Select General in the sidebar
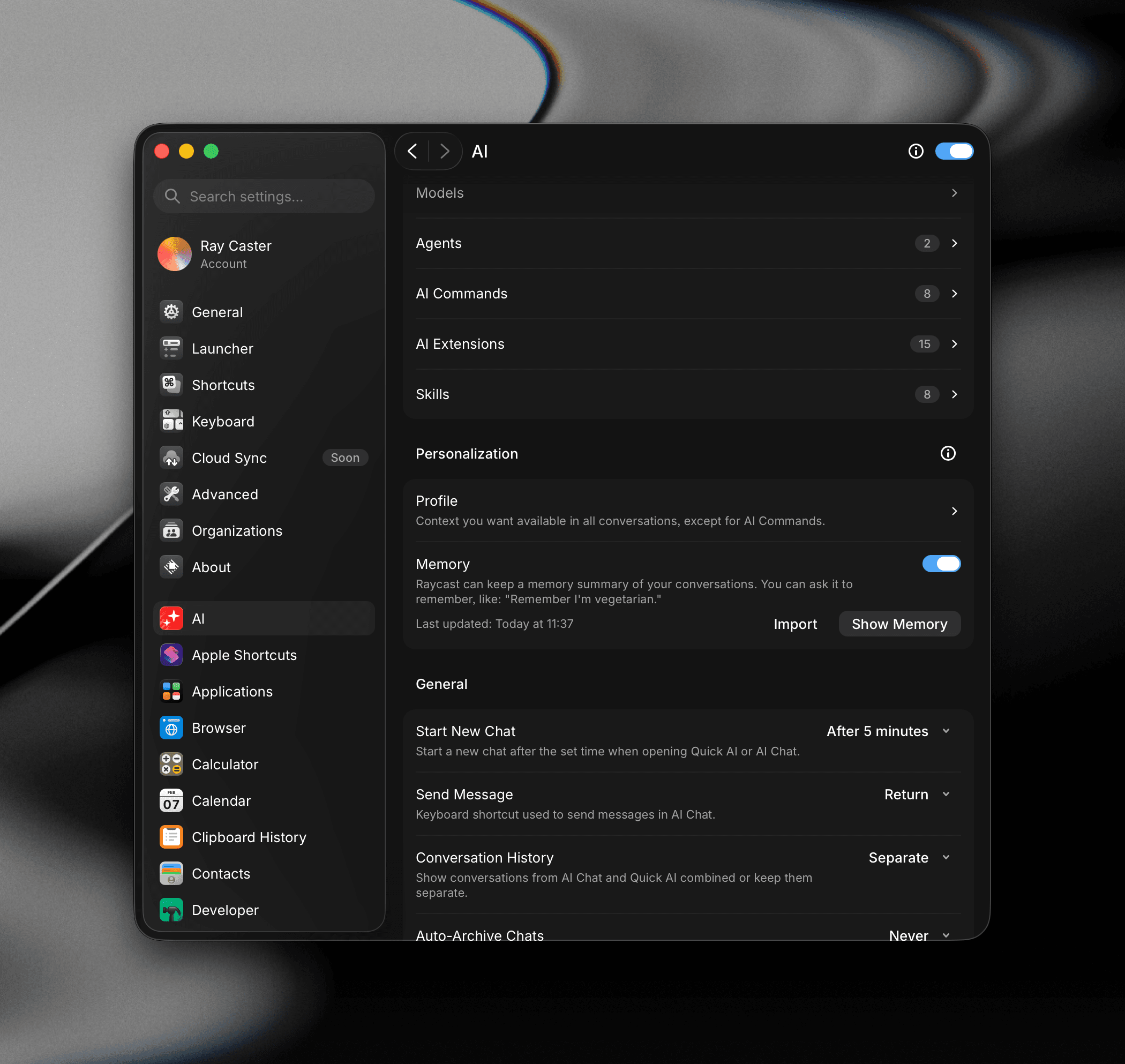This screenshot has height=1064, width=1125. (264, 312)
